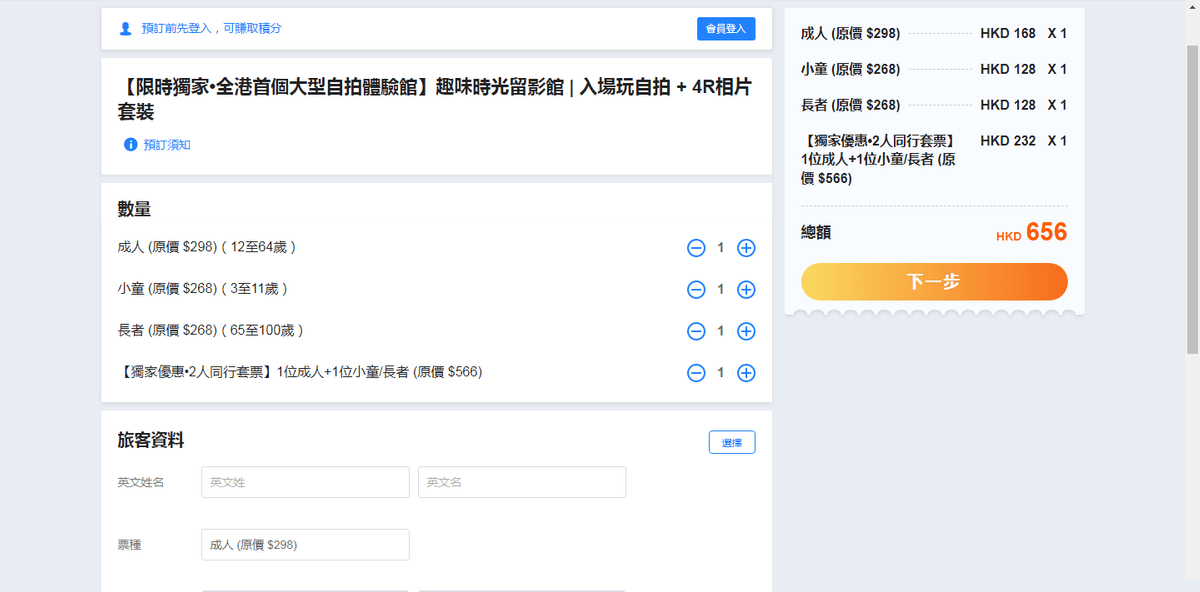The height and width of the screenshot is (592, 1200).
Task: Click the 會員登入 button
Action: [x=726, y=29]
